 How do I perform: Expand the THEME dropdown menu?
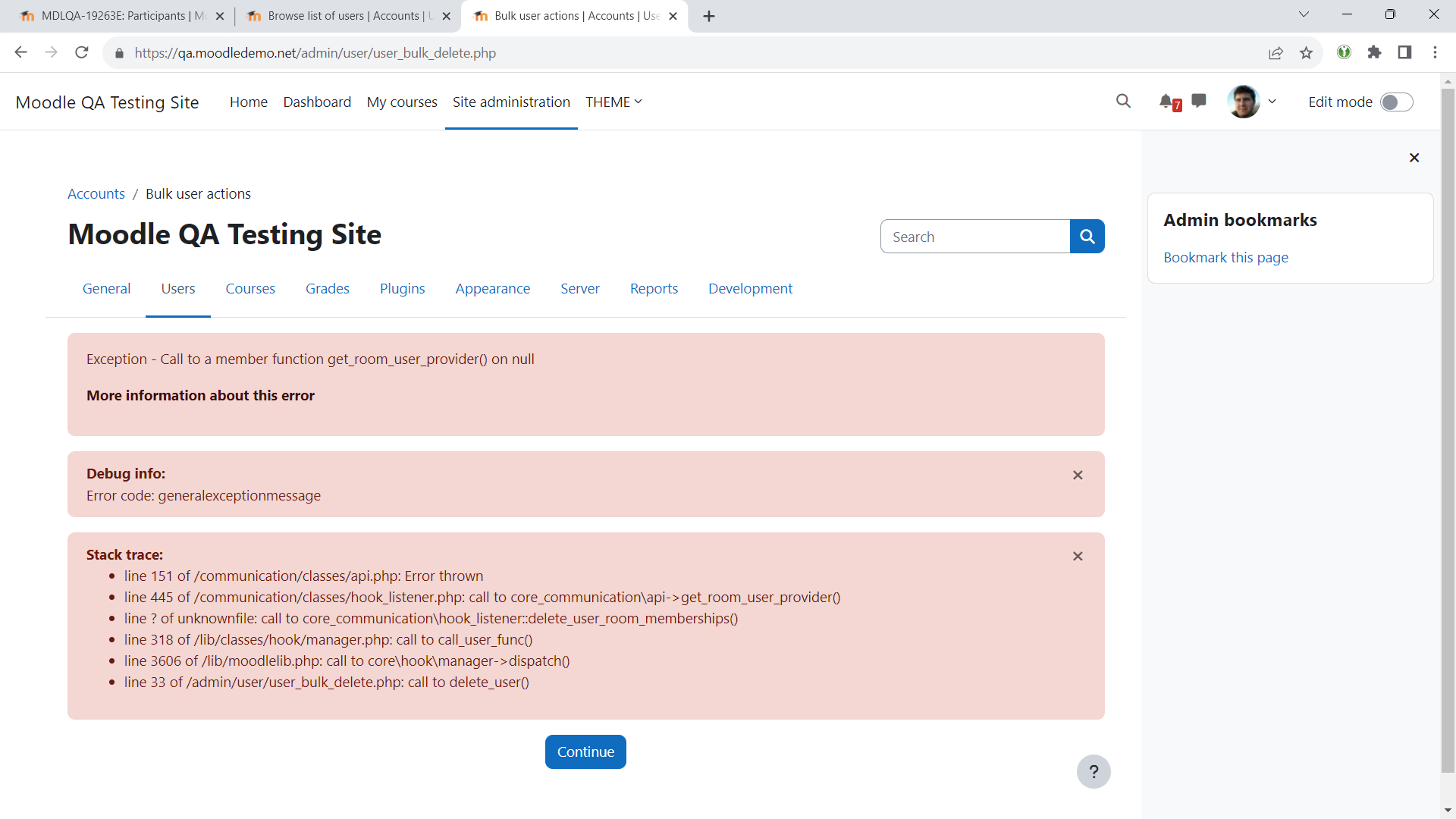click(613, 102)
